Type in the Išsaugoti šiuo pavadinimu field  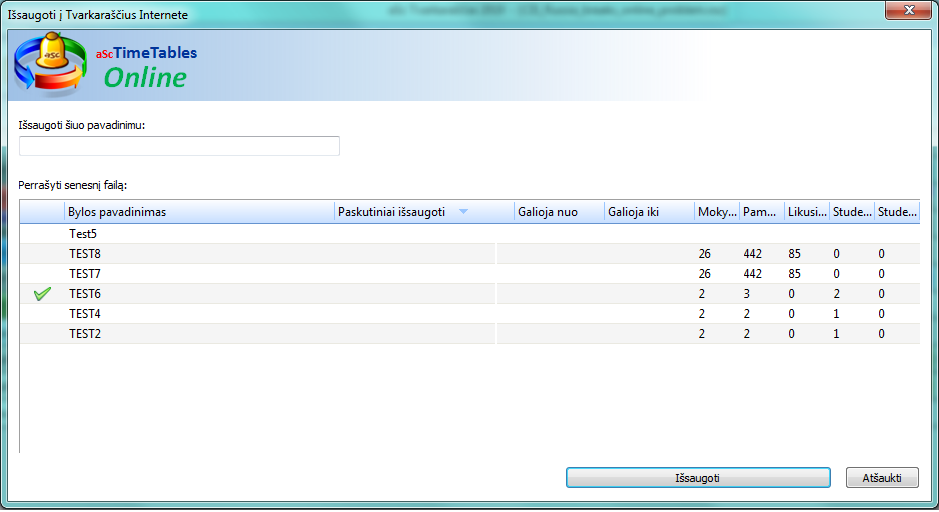(179, 146)
